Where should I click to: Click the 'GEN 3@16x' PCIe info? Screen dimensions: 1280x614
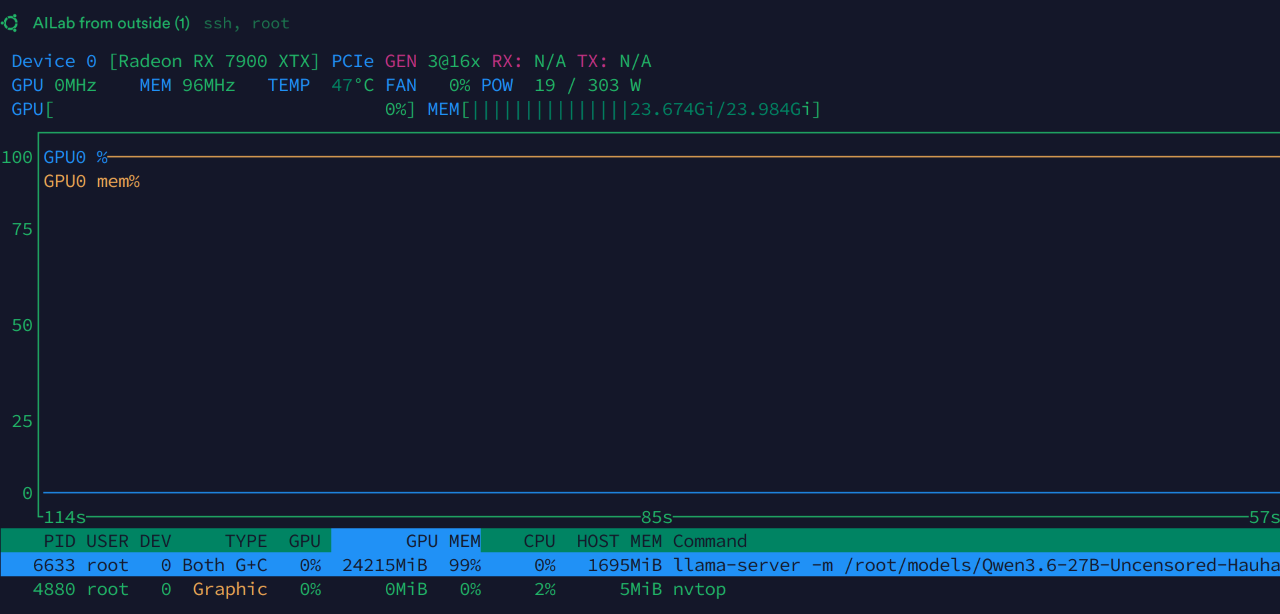pos(433,61)
